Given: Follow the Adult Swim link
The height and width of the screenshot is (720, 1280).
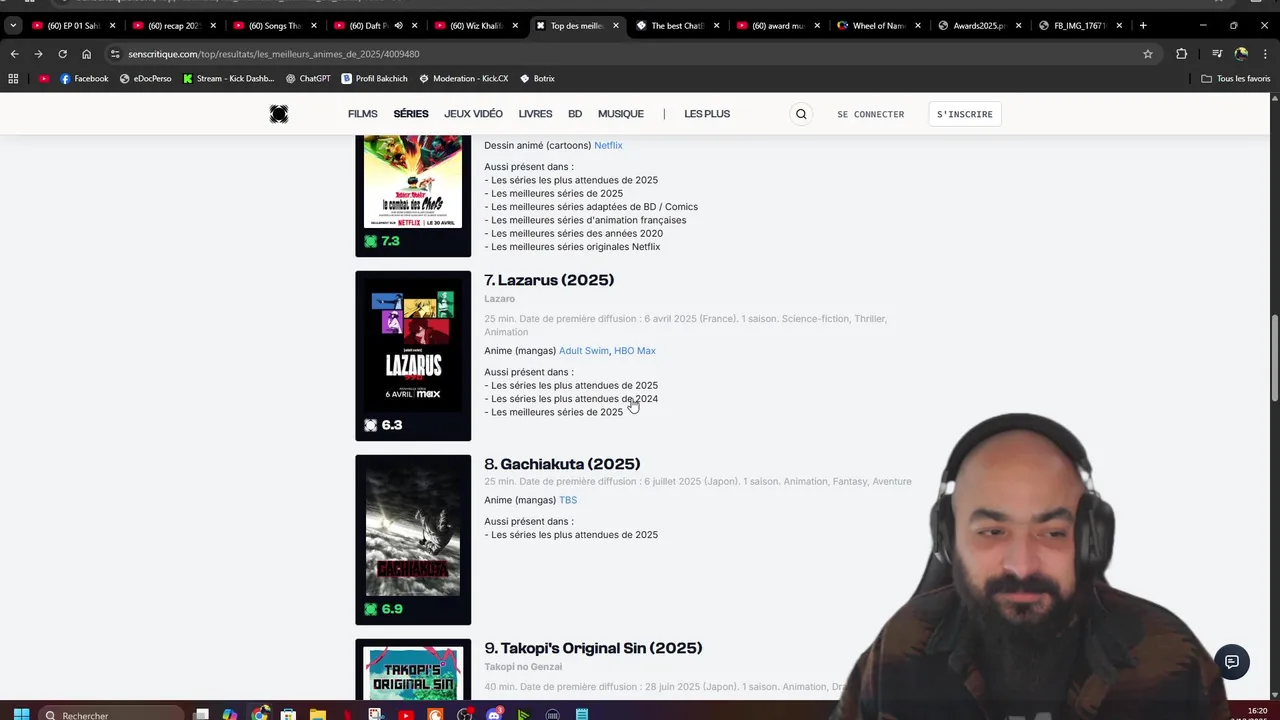Looking at the screenshot, I should (x=584, y=351).
